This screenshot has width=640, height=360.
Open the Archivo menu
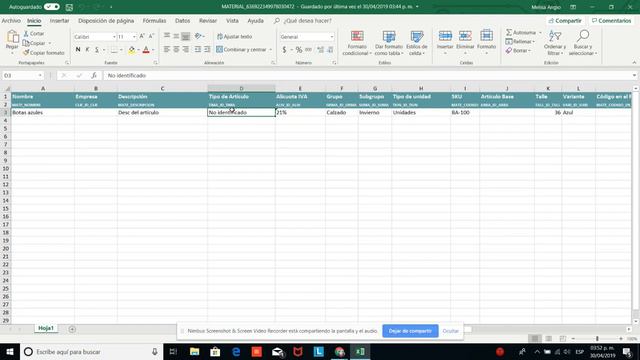(x=11, y=20)
